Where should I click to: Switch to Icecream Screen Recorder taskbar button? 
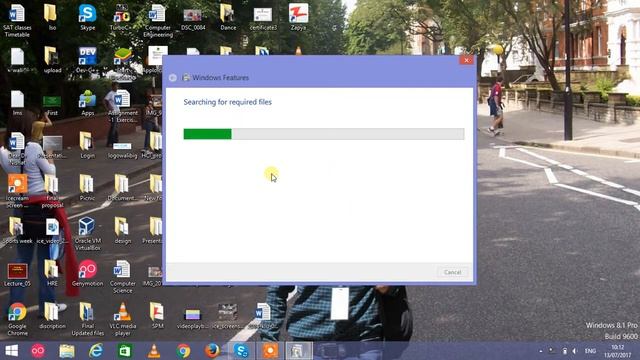tap(270, 351)
